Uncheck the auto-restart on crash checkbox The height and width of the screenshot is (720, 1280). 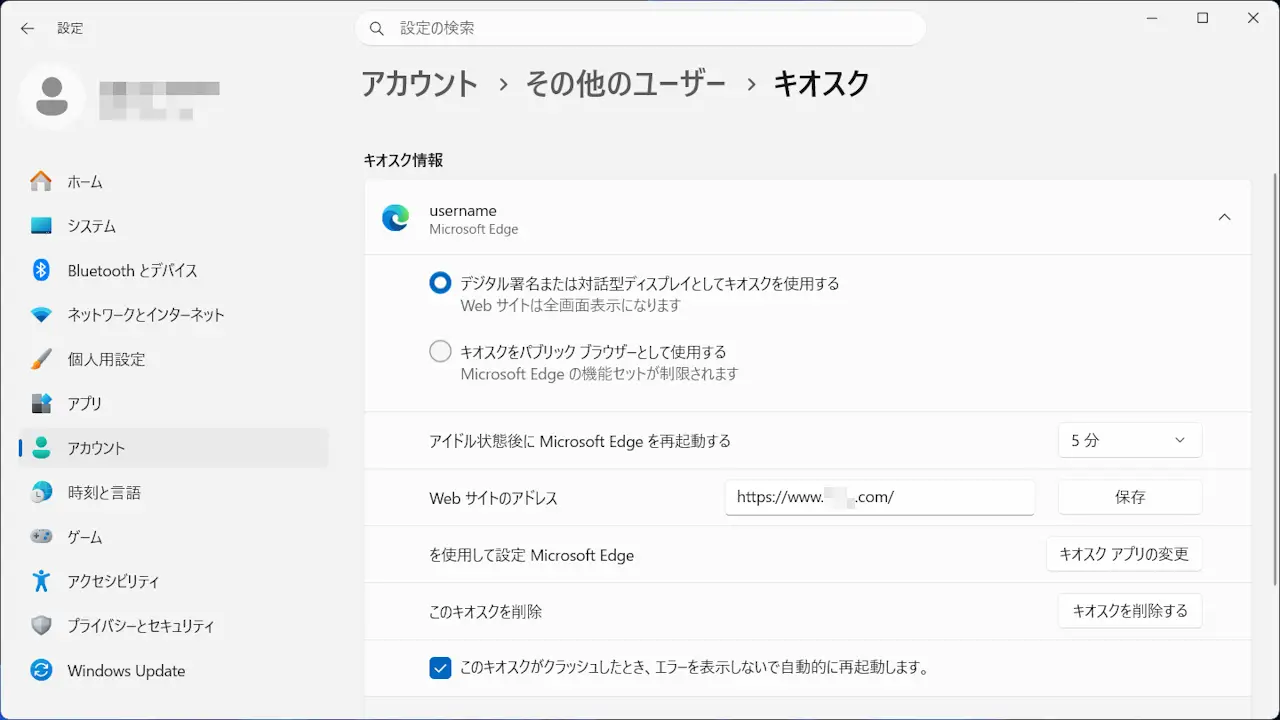pyautogui.click(x=440, y=667)
